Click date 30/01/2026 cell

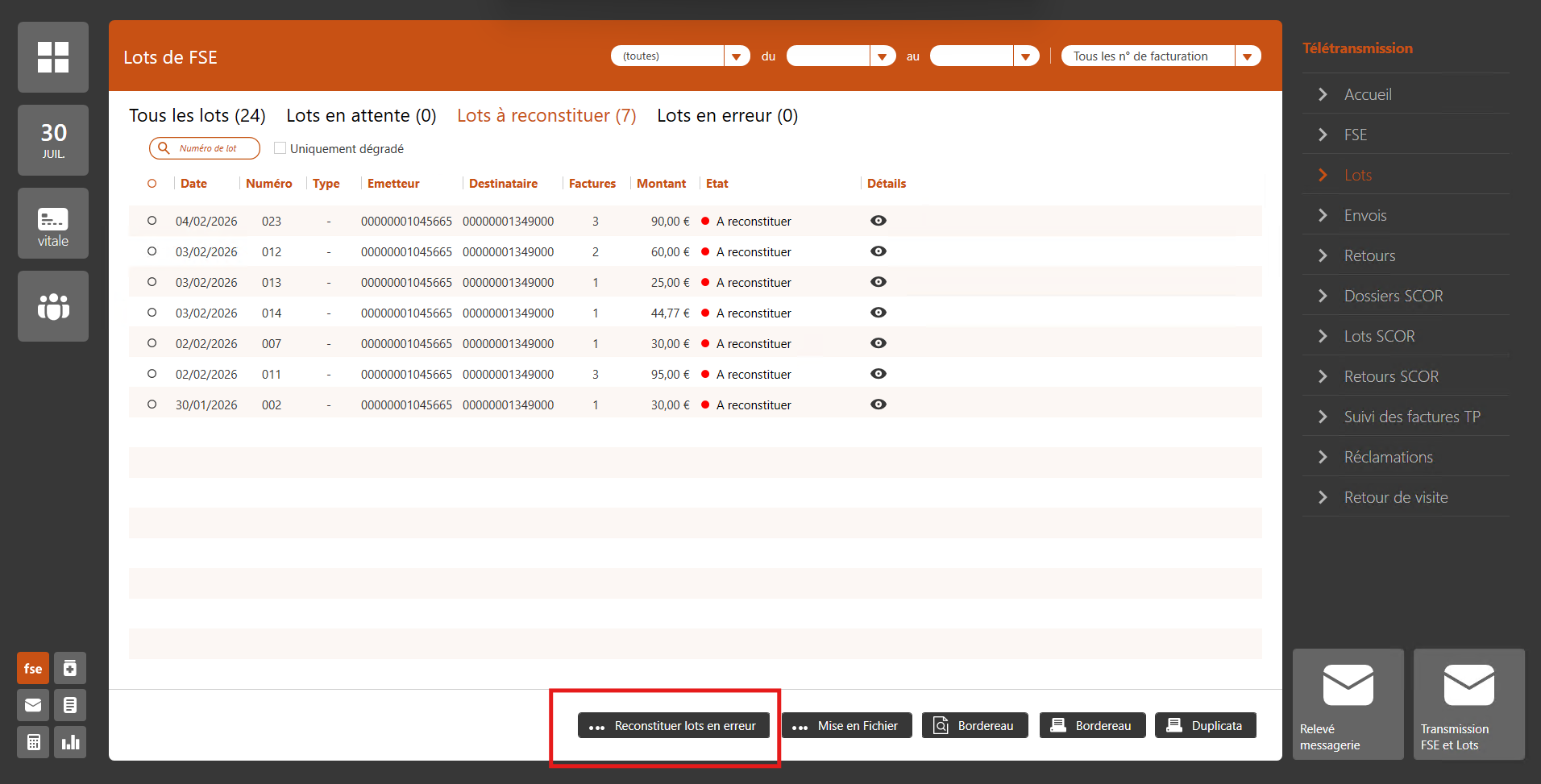206,404
